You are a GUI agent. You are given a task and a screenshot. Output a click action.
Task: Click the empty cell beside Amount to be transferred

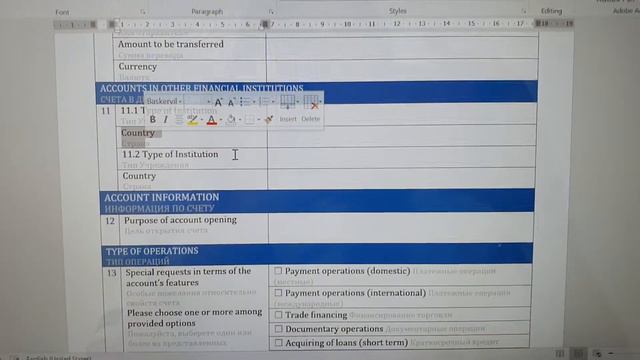402,47
